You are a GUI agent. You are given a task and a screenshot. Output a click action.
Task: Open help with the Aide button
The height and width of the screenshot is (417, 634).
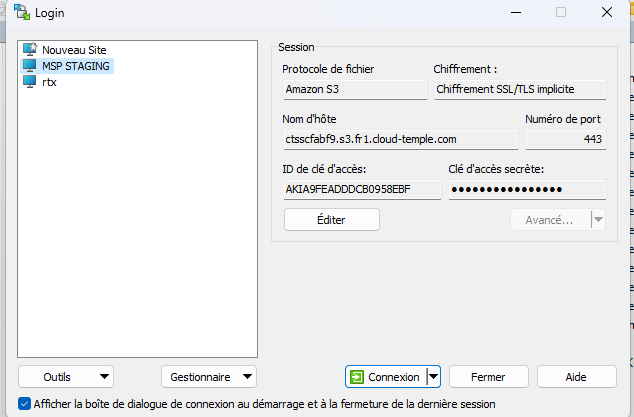pyautogui.click(x=576, y=377)
